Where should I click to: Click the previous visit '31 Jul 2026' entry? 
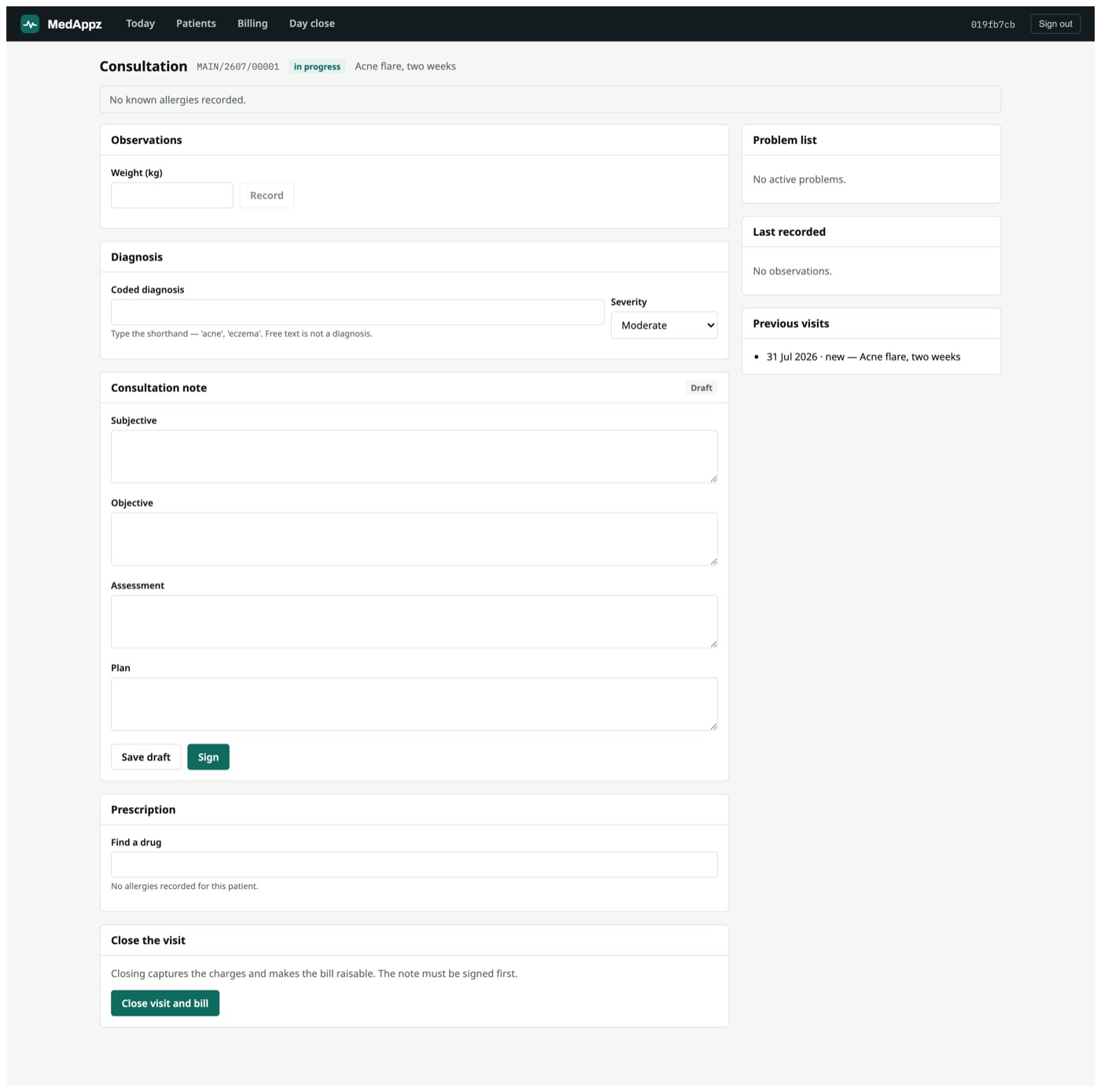tap(863, 357)
